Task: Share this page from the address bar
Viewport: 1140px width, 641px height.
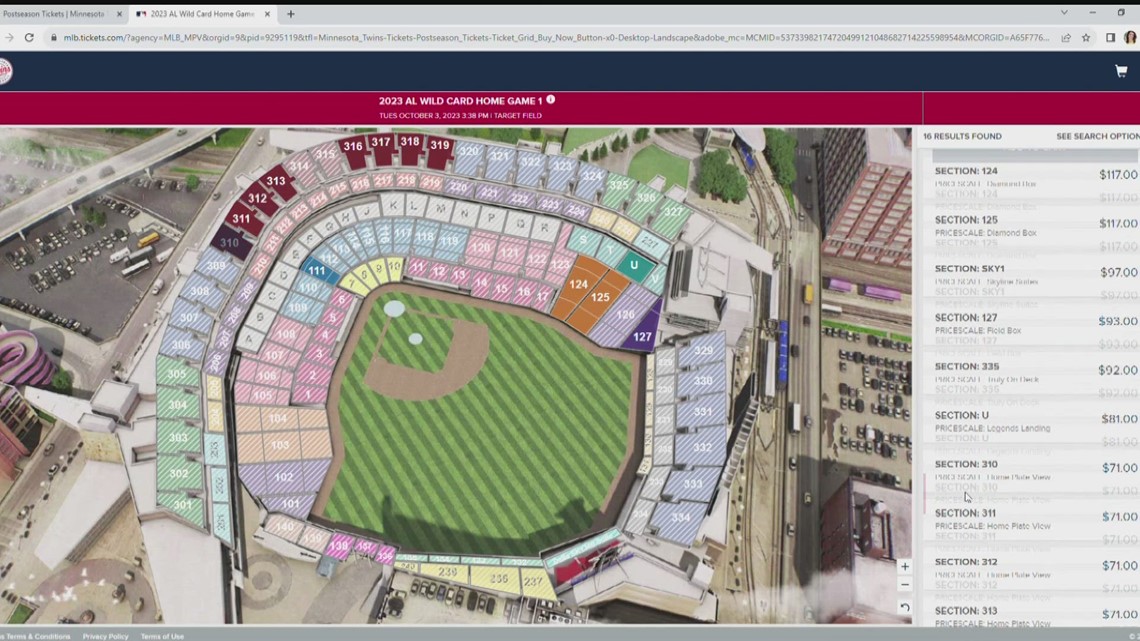Action: click(1066, 38)
